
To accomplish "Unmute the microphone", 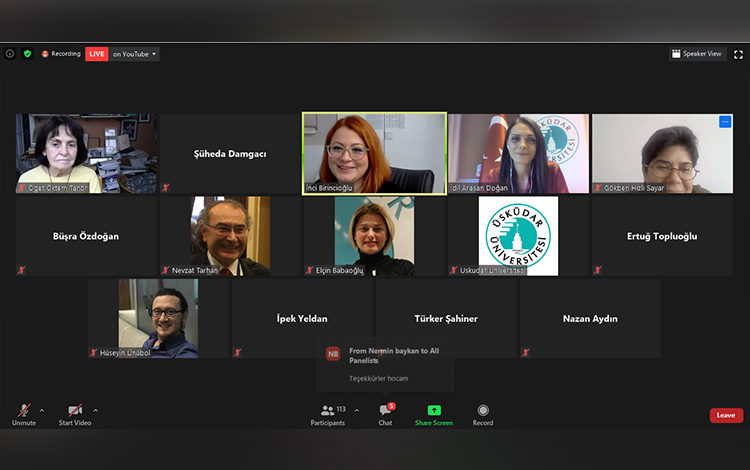I will point(23,414).
